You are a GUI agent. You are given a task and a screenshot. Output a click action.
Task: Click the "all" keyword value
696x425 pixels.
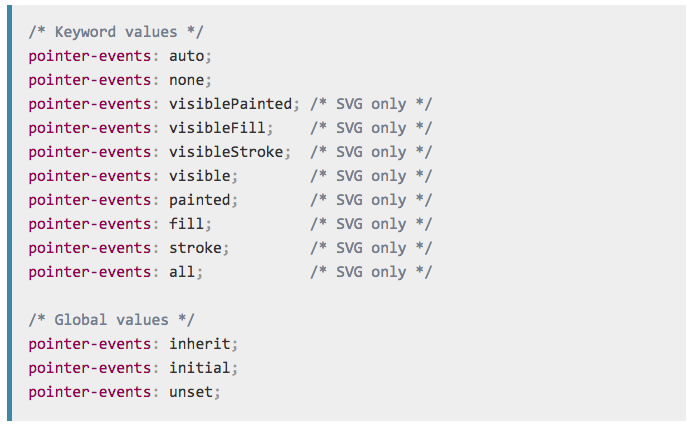point(181,272)
